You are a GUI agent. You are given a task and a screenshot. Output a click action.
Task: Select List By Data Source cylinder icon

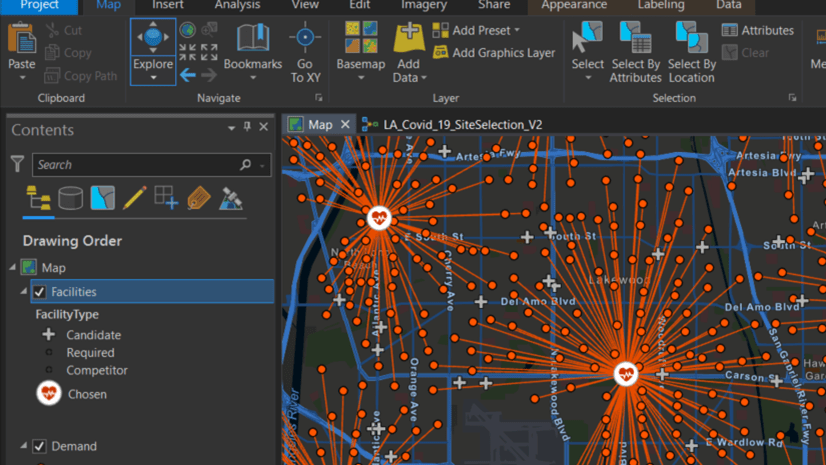[70, 198]
